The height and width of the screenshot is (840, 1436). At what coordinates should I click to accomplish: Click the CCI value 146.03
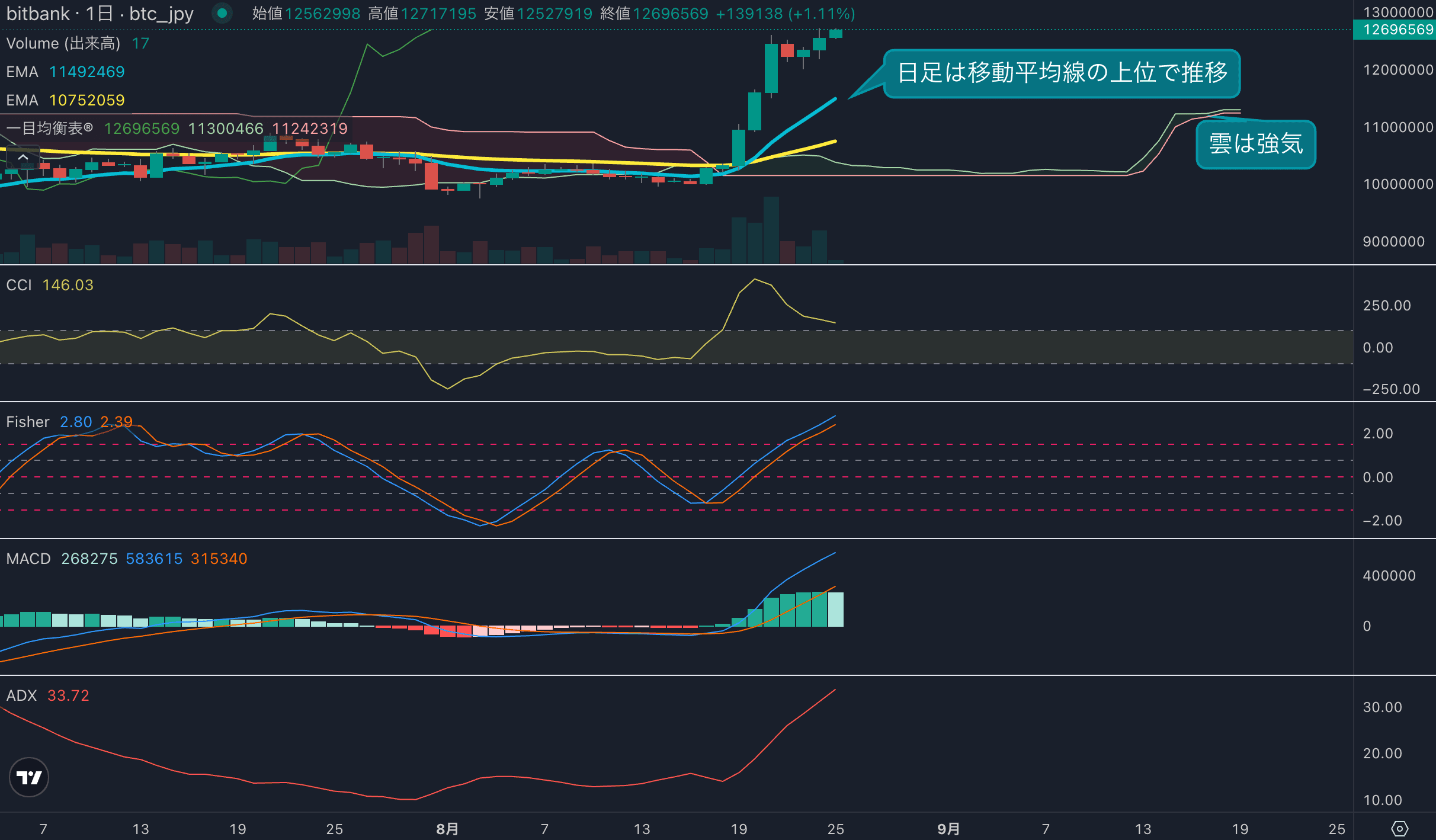click(68, 285)
